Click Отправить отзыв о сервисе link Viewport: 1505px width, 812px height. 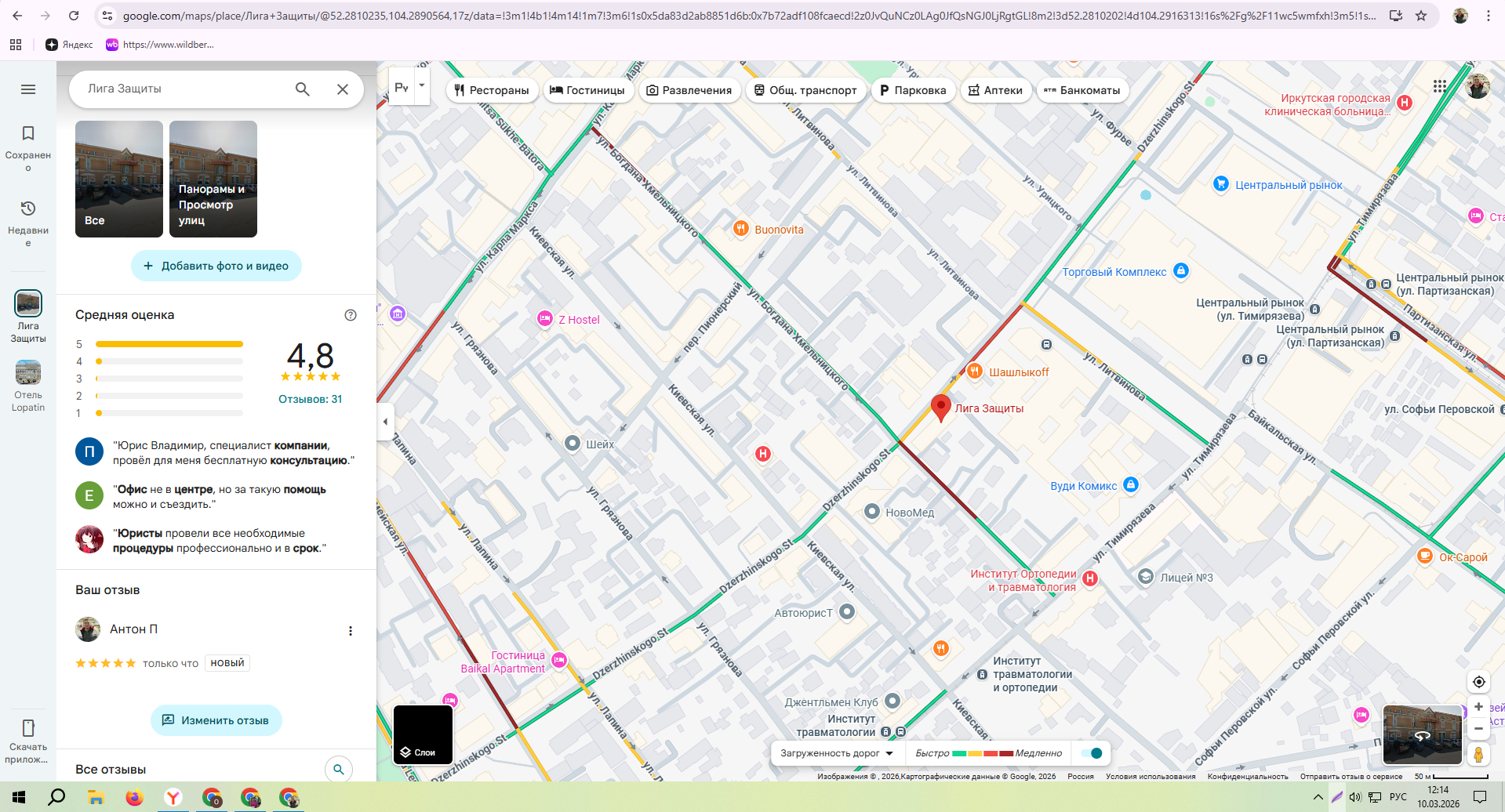[x=1351, y=777]
